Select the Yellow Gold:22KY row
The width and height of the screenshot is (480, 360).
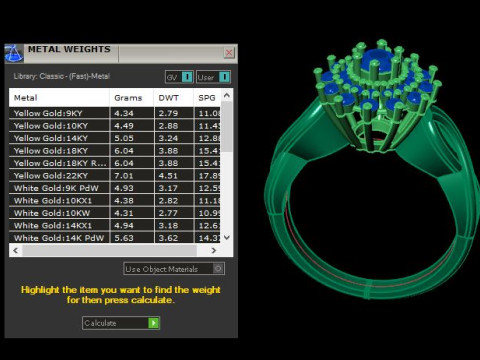115,175
